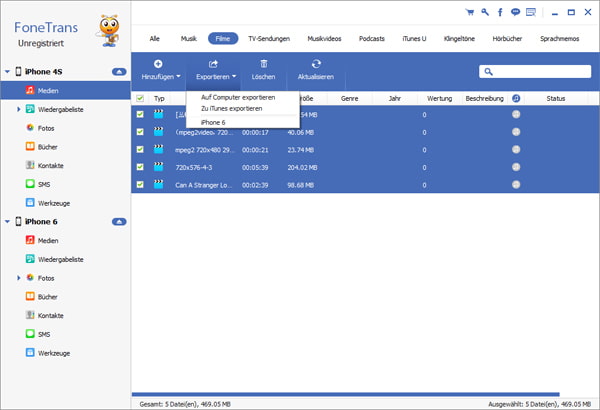
Task: Sort by the Jahr column header
Action: (395, 98)
